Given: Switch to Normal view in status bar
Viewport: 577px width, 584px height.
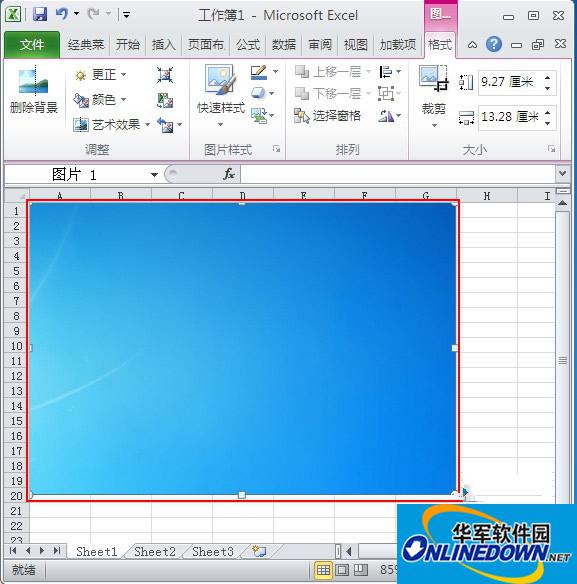Looking at the screenshot, I should click(323, 570).
